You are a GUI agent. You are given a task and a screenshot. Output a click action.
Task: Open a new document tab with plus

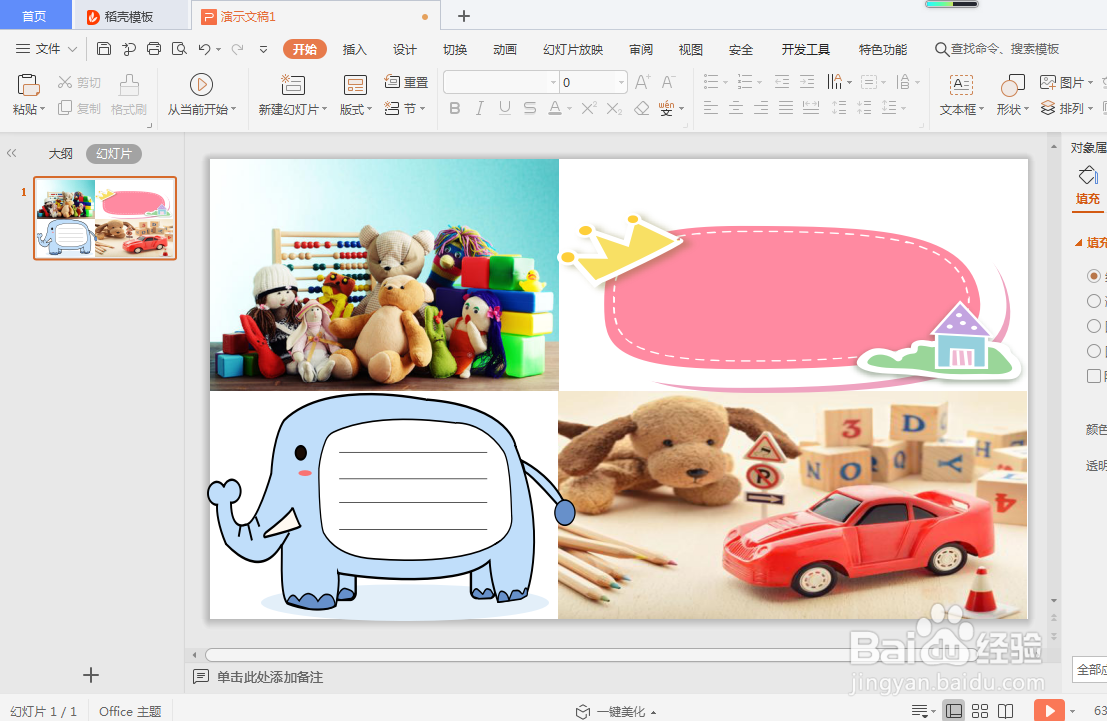coord(464,16)
